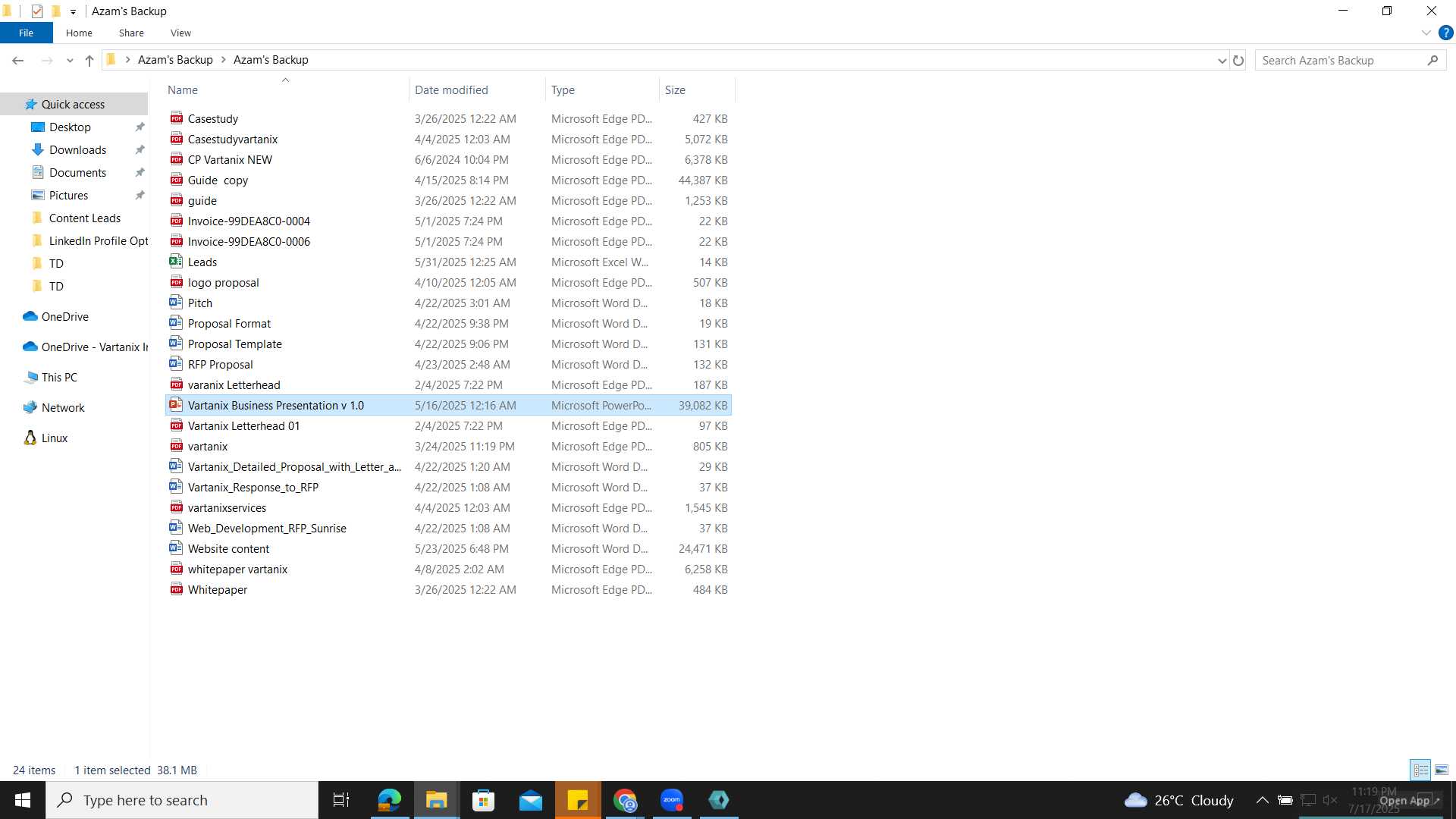Open Zoom from taskbar

coord(672,800)
